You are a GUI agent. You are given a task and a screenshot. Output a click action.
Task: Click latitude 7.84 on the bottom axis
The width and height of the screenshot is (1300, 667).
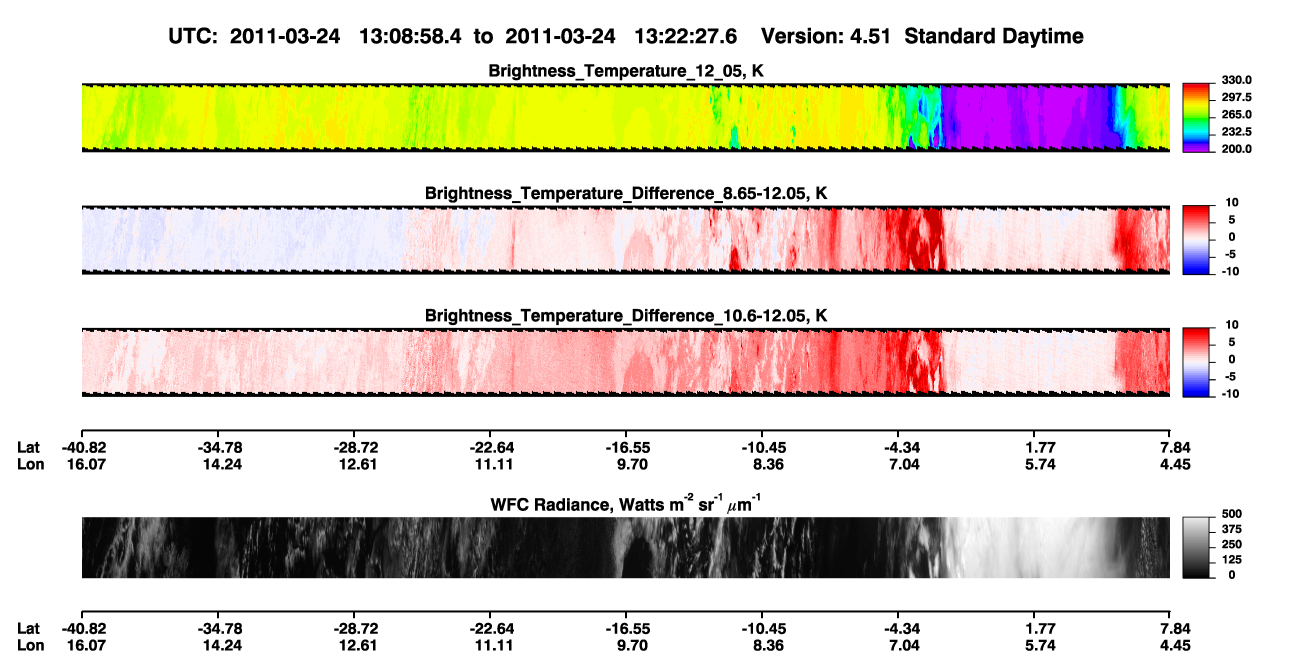1175,629
